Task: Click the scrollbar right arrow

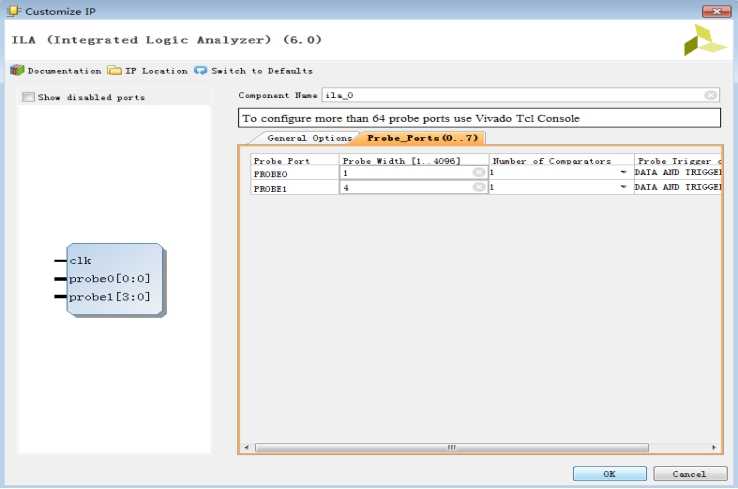Action: pos(714,447)
